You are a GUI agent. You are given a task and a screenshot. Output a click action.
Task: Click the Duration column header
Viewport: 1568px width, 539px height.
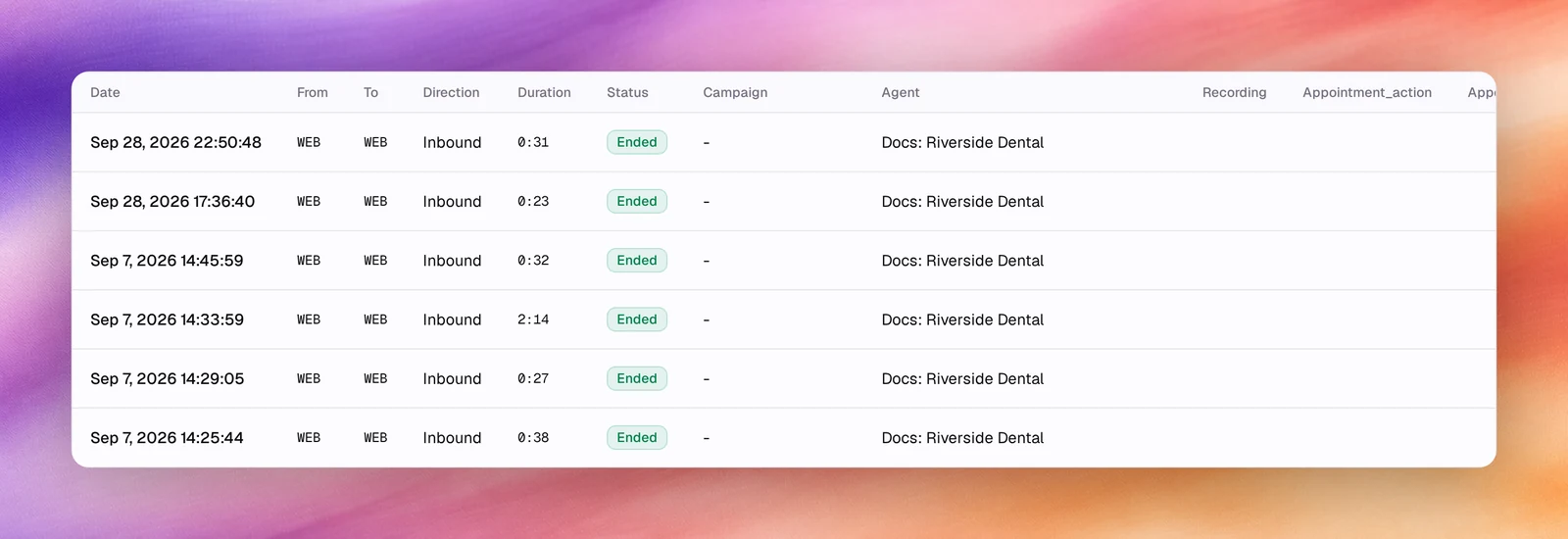[x=544, y=92]
